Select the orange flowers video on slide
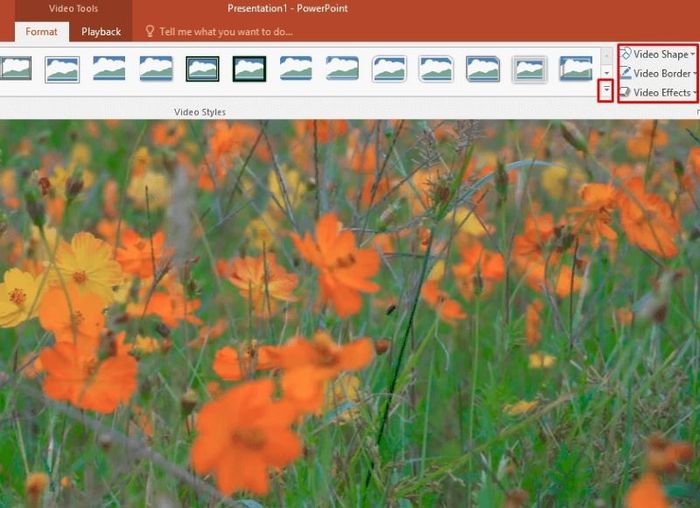The width and height of the screenshot is (700, 508). (x=350, y=314)
